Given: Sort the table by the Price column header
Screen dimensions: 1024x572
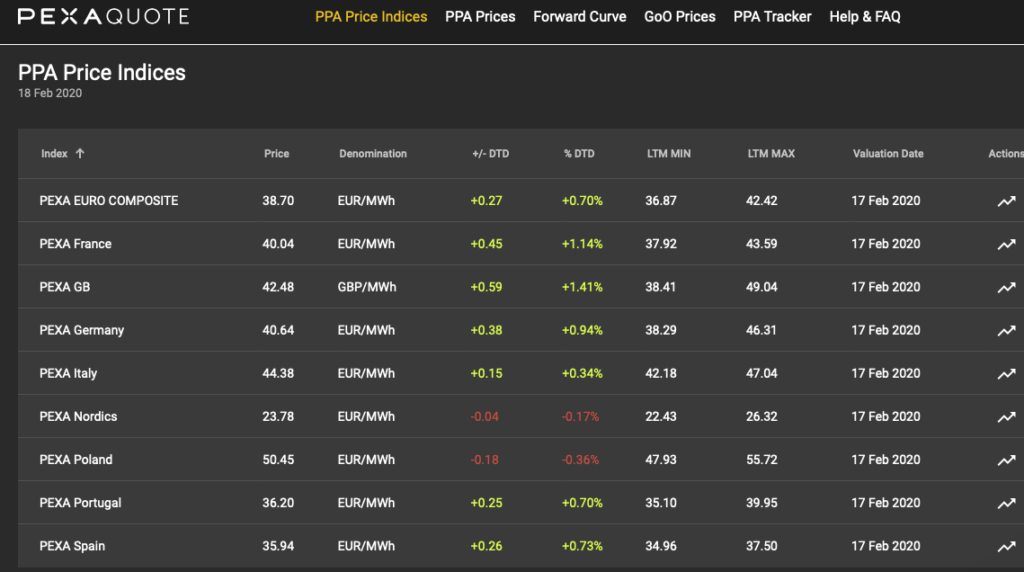Looking at the screenshot, I should (x=276, y=153).
